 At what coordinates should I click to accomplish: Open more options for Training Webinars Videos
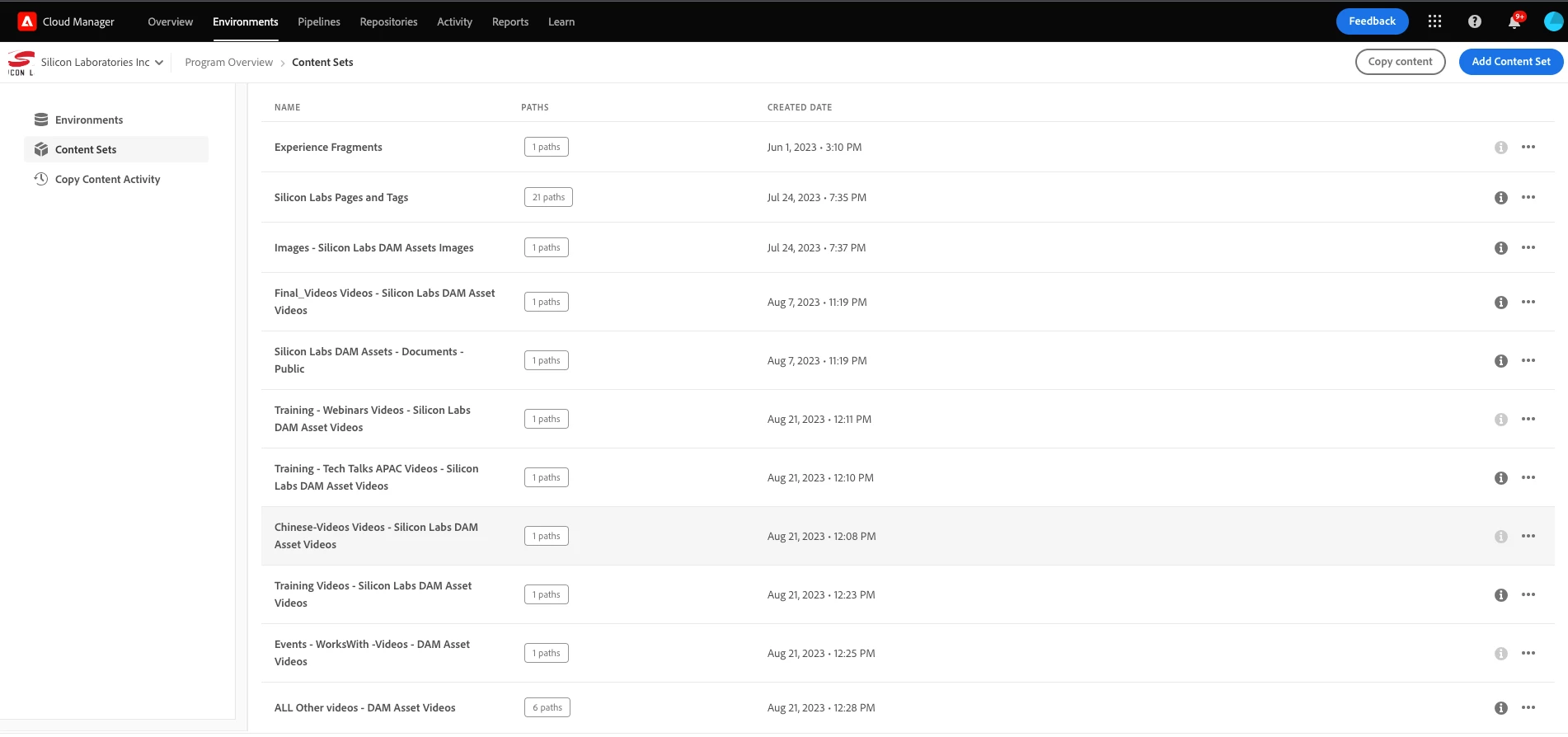coord(1528,419)
